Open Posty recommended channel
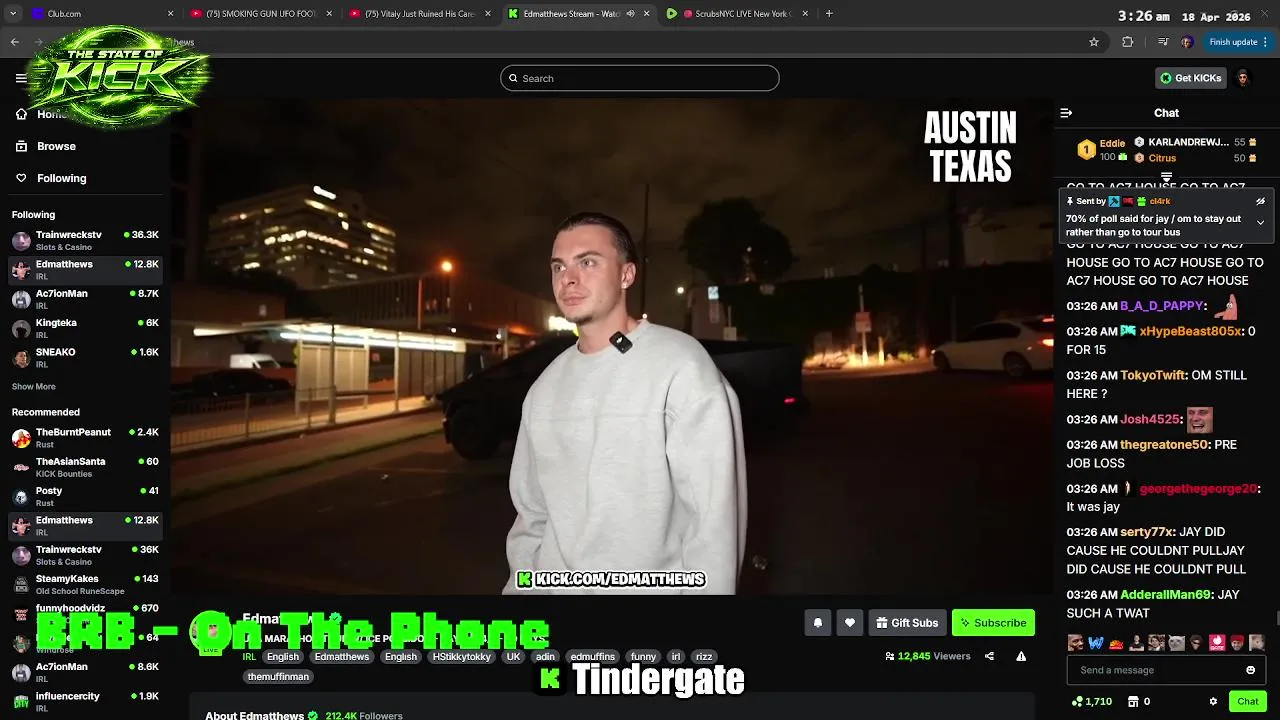1280x720 pixels. coord(85,496)
